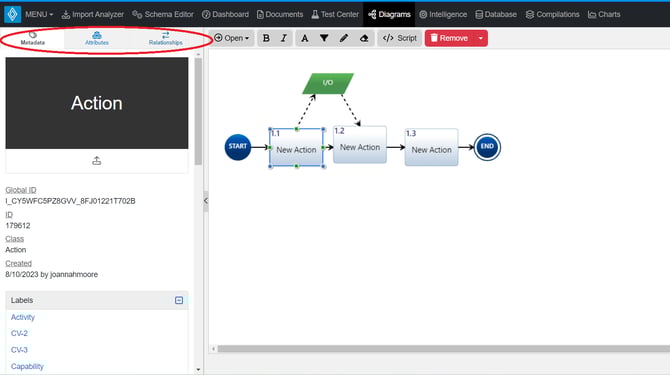Select the 1.3 New Action block
Viewport: 670px width, 375px height.
coord(432,147)
